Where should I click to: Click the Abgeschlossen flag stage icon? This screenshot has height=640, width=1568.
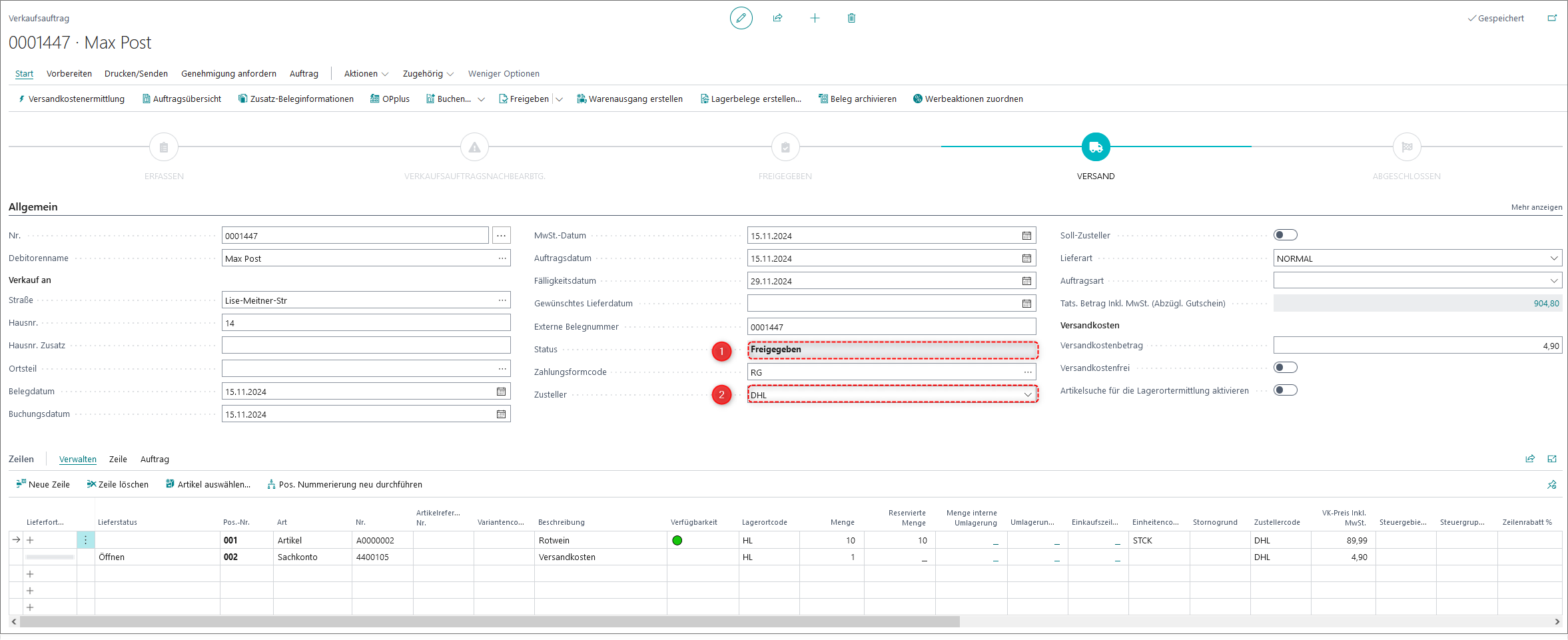(x=1407, y=147)
